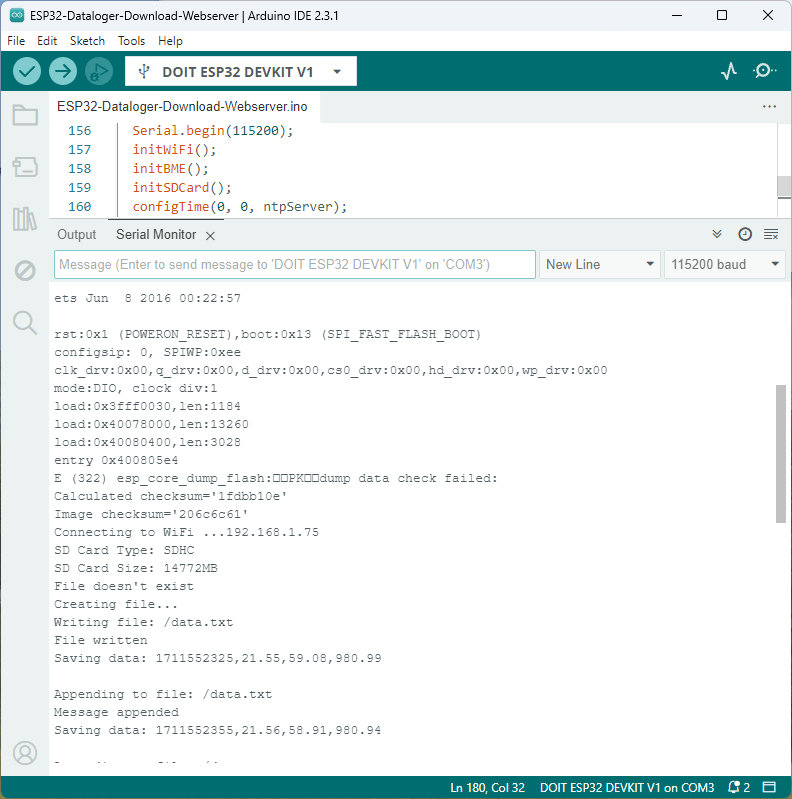The width and height of the screenshot is (792, 799).
Task: Open editor tab options three-dot menu
Action: 770,106
